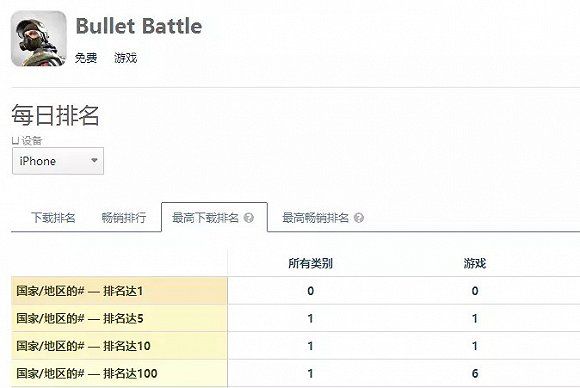This screenshot has height=388, width=580.
Task: Click the help icon beside 最高下载排名
Action: coord(249,218)
